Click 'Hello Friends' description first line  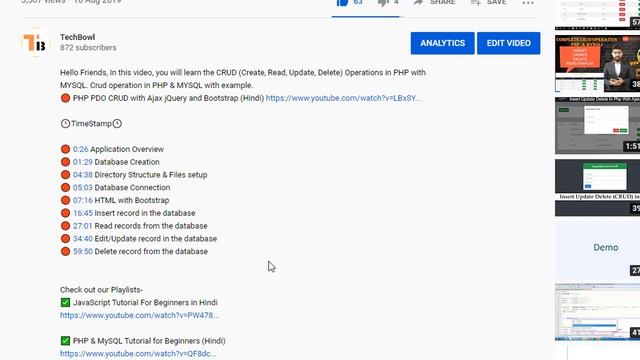tap(243, 73)
